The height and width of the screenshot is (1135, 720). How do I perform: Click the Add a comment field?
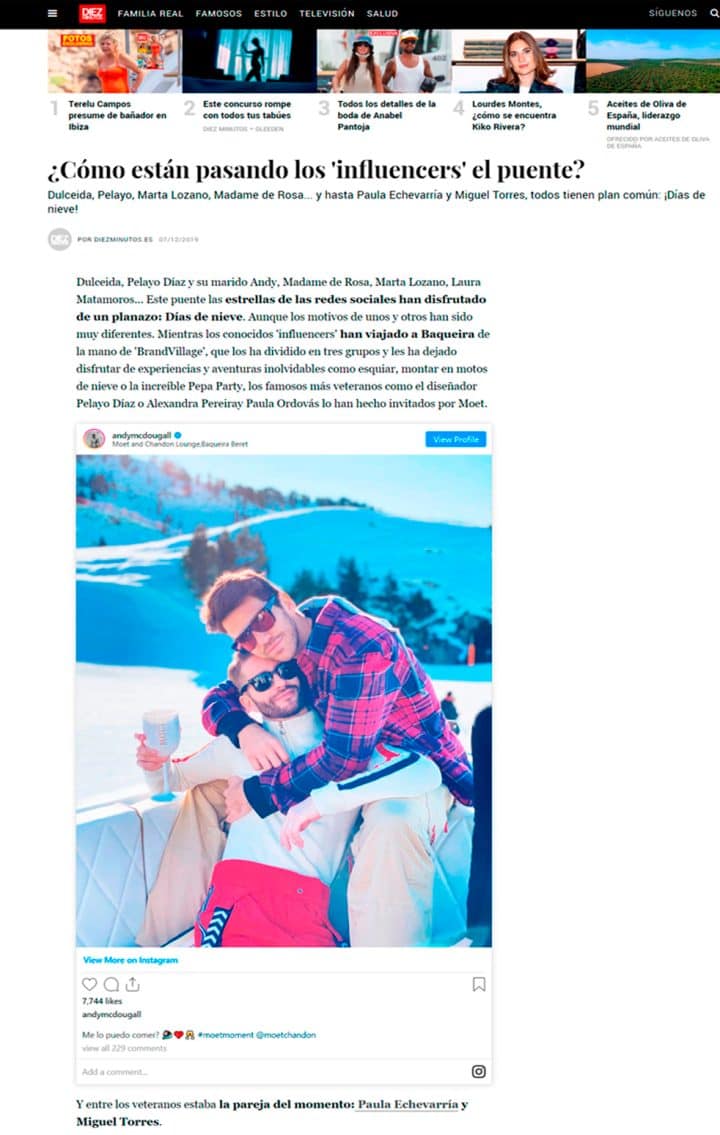(x=271, y=1072)
